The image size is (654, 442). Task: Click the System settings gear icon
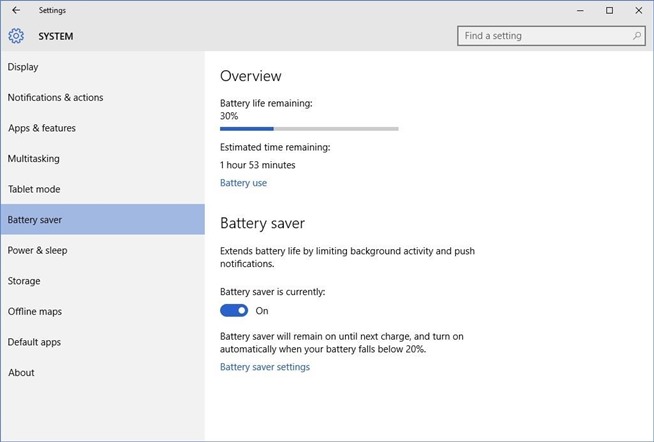pyautogui.click(x=16, y=36)
